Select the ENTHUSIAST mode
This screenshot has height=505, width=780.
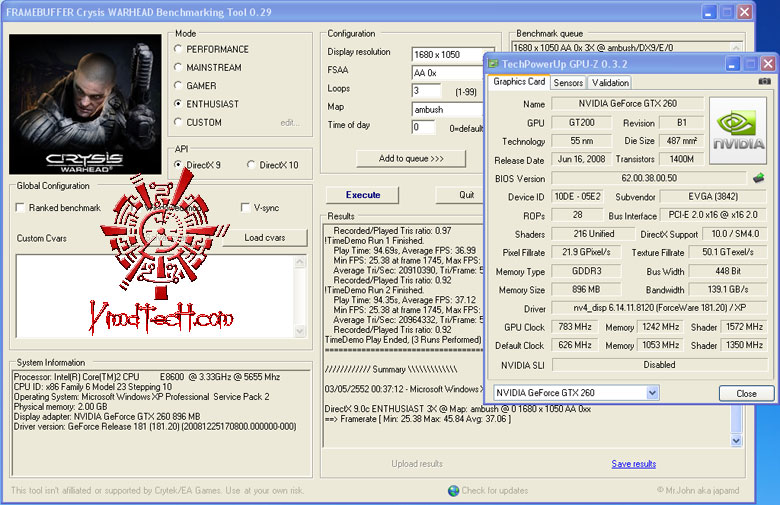178,103
